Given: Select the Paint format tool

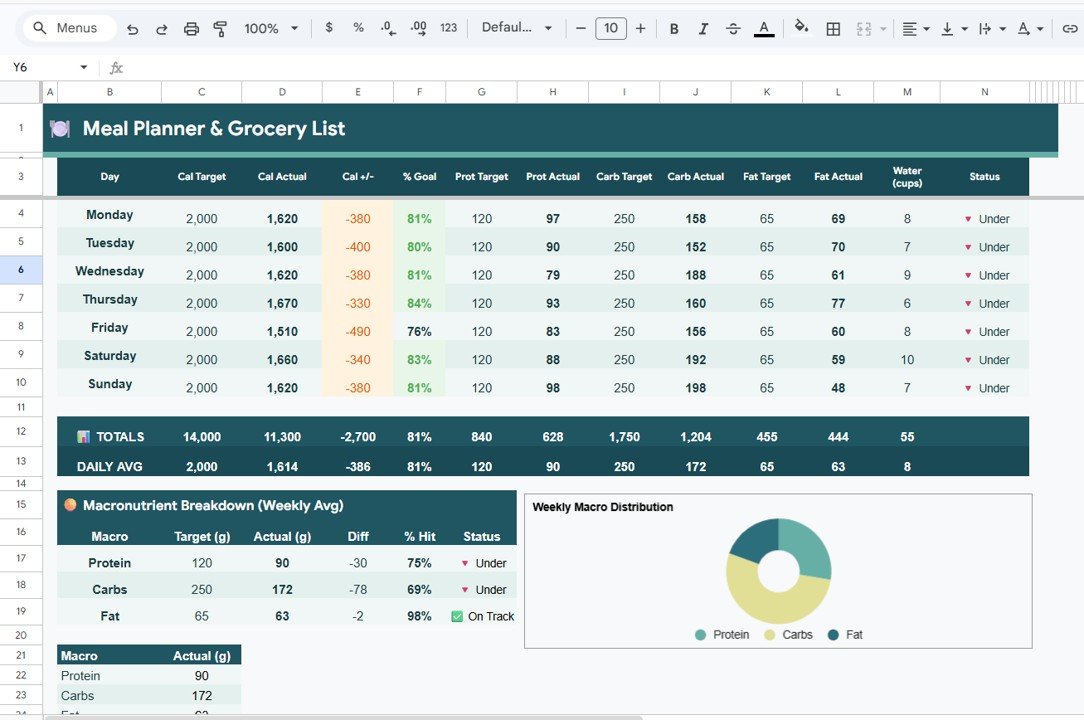Looking at the screenshot, I should point(220,28).
